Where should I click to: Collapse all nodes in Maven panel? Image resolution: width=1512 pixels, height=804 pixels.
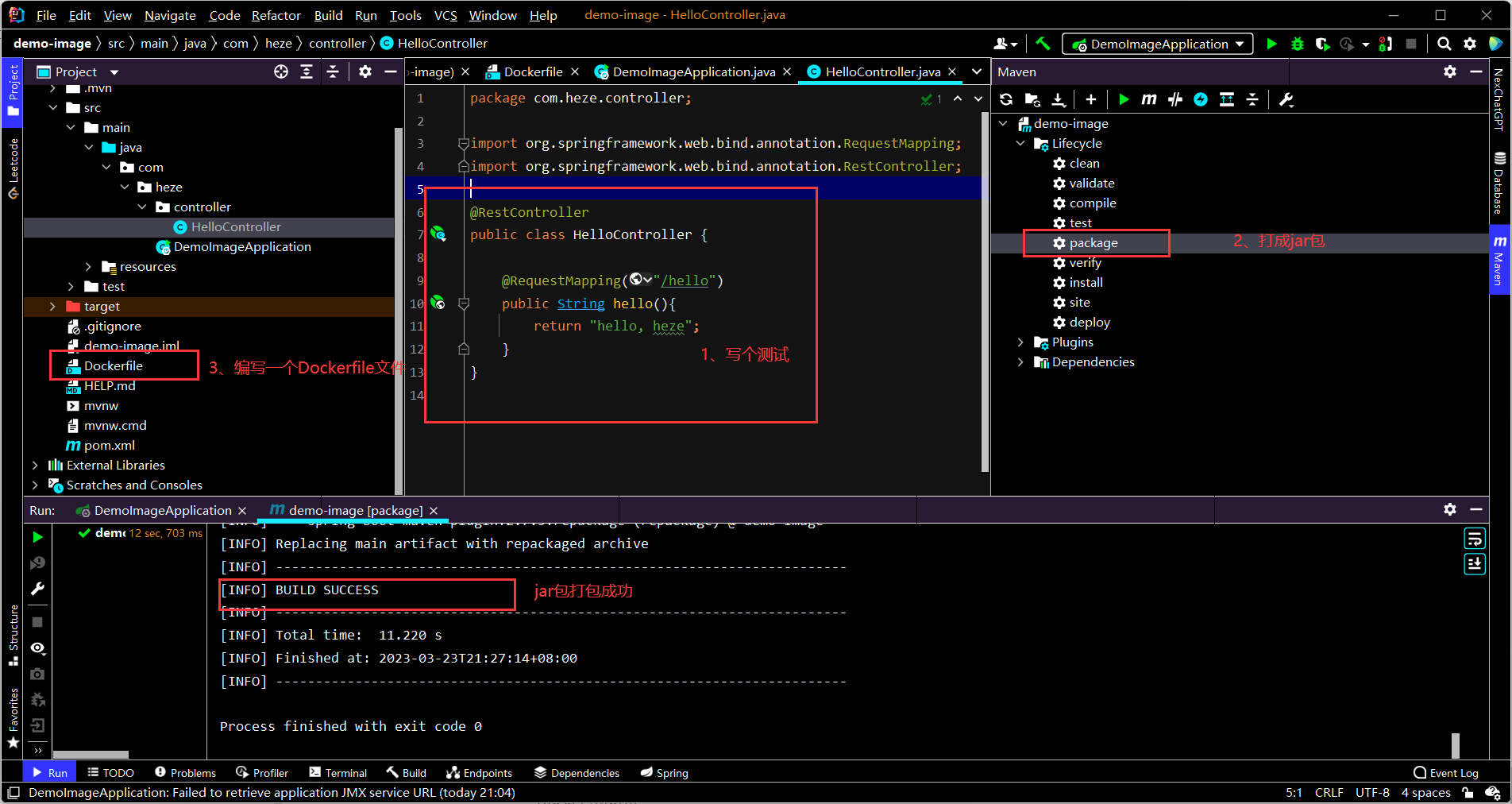point(1252,99)
